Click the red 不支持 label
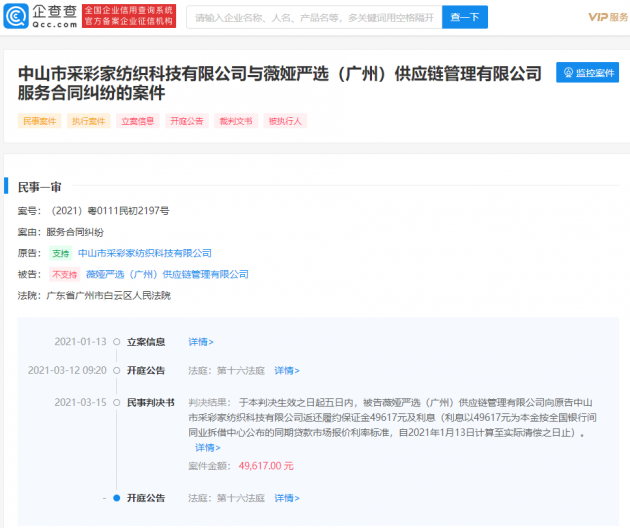Screen dimensions: 630x528 64,274
